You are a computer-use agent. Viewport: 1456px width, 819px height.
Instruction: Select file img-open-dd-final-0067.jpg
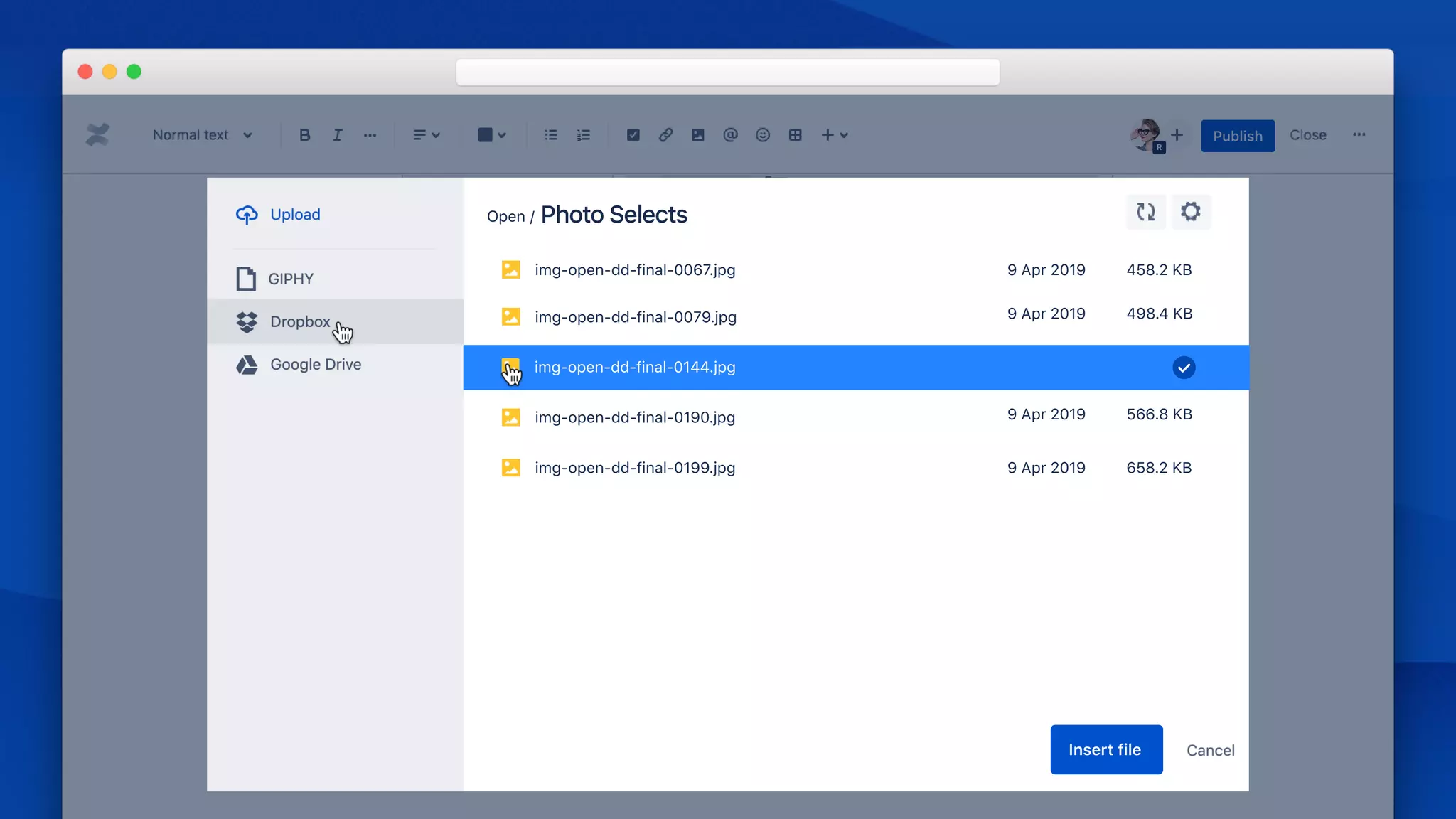click(x=634, y=270)
